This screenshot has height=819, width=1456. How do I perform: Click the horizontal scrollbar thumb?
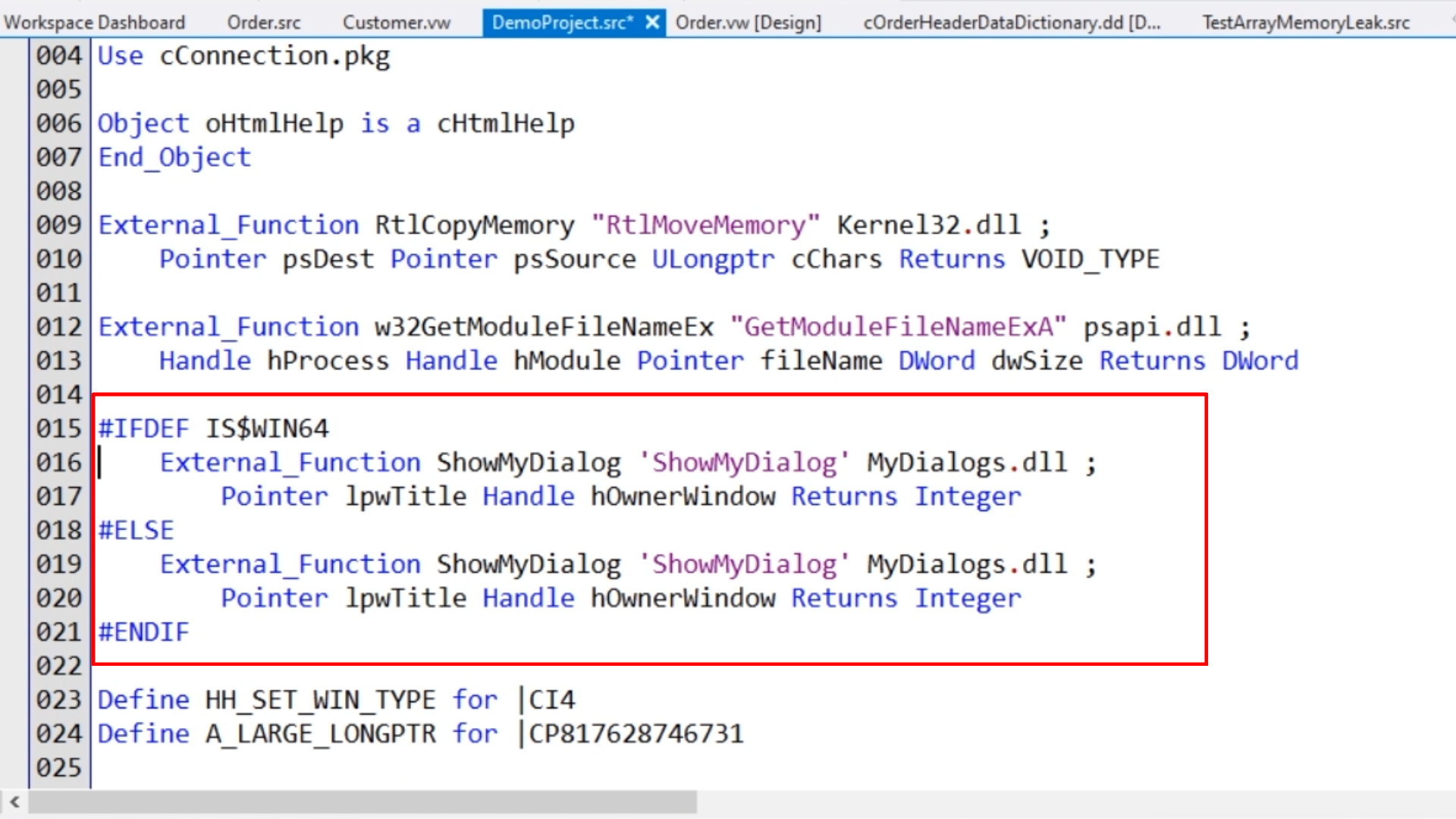pos(362,802)
